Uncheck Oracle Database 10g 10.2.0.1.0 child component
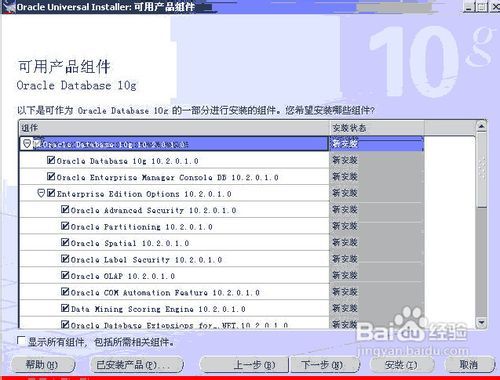The width and height of the screenshot is (500, 380). [51, 160]
